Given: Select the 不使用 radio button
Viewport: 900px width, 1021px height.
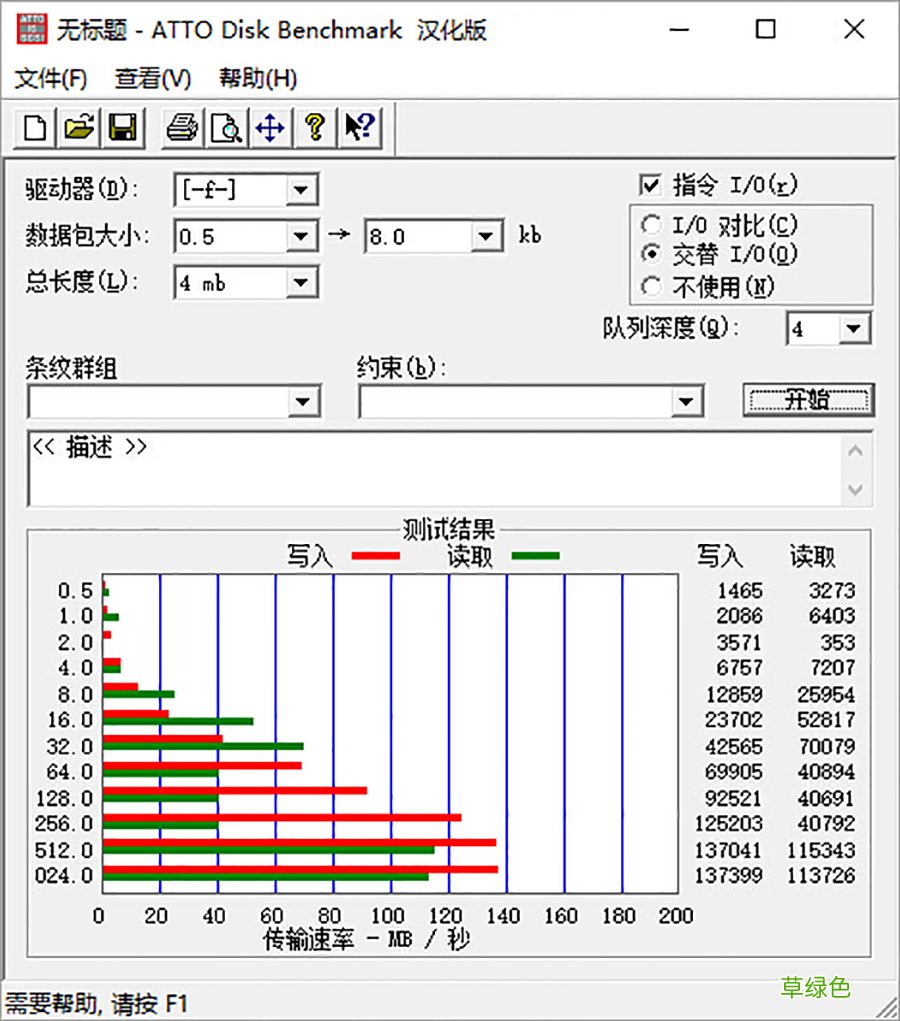Looking at the screenshot, I should pyautogui.click(x=652, y=285).
